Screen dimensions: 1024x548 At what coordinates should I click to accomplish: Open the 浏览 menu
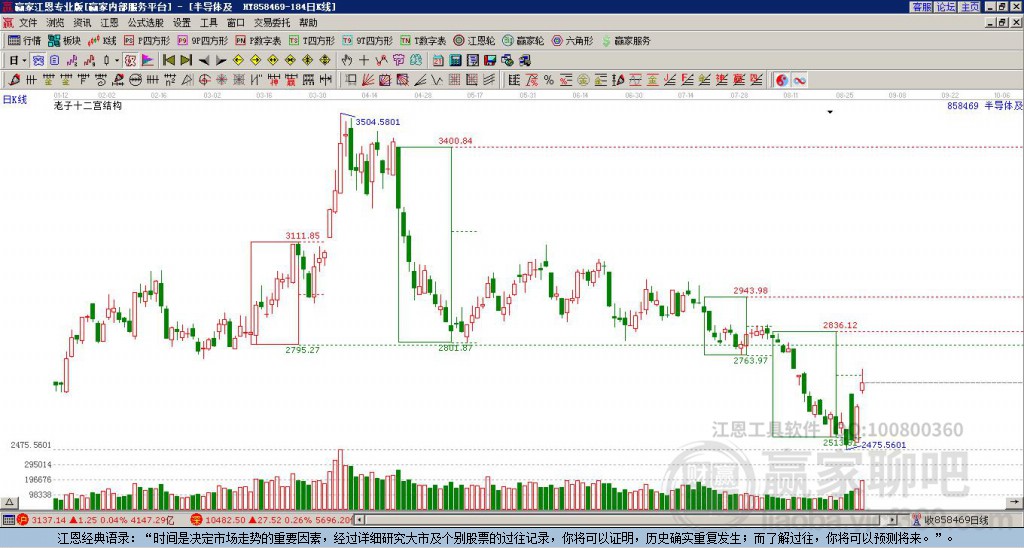pos(56,23)
